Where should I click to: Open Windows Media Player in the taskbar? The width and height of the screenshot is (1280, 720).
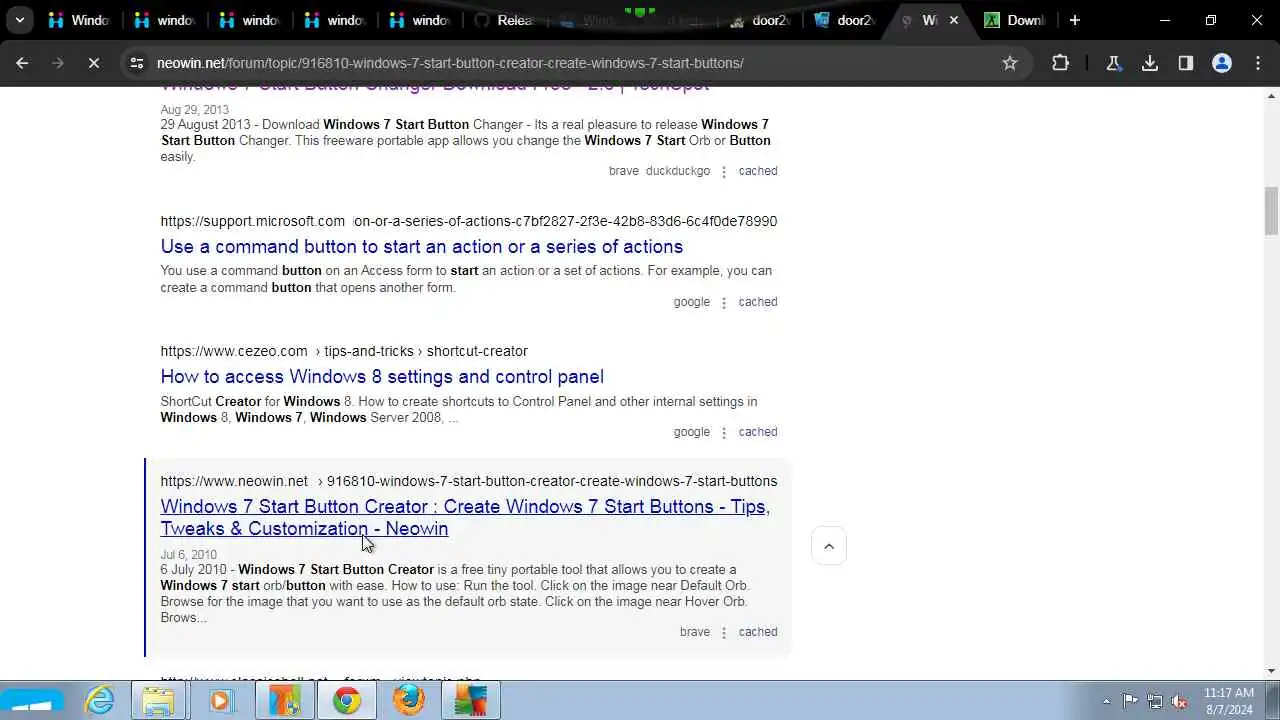(x=220, y=701)
